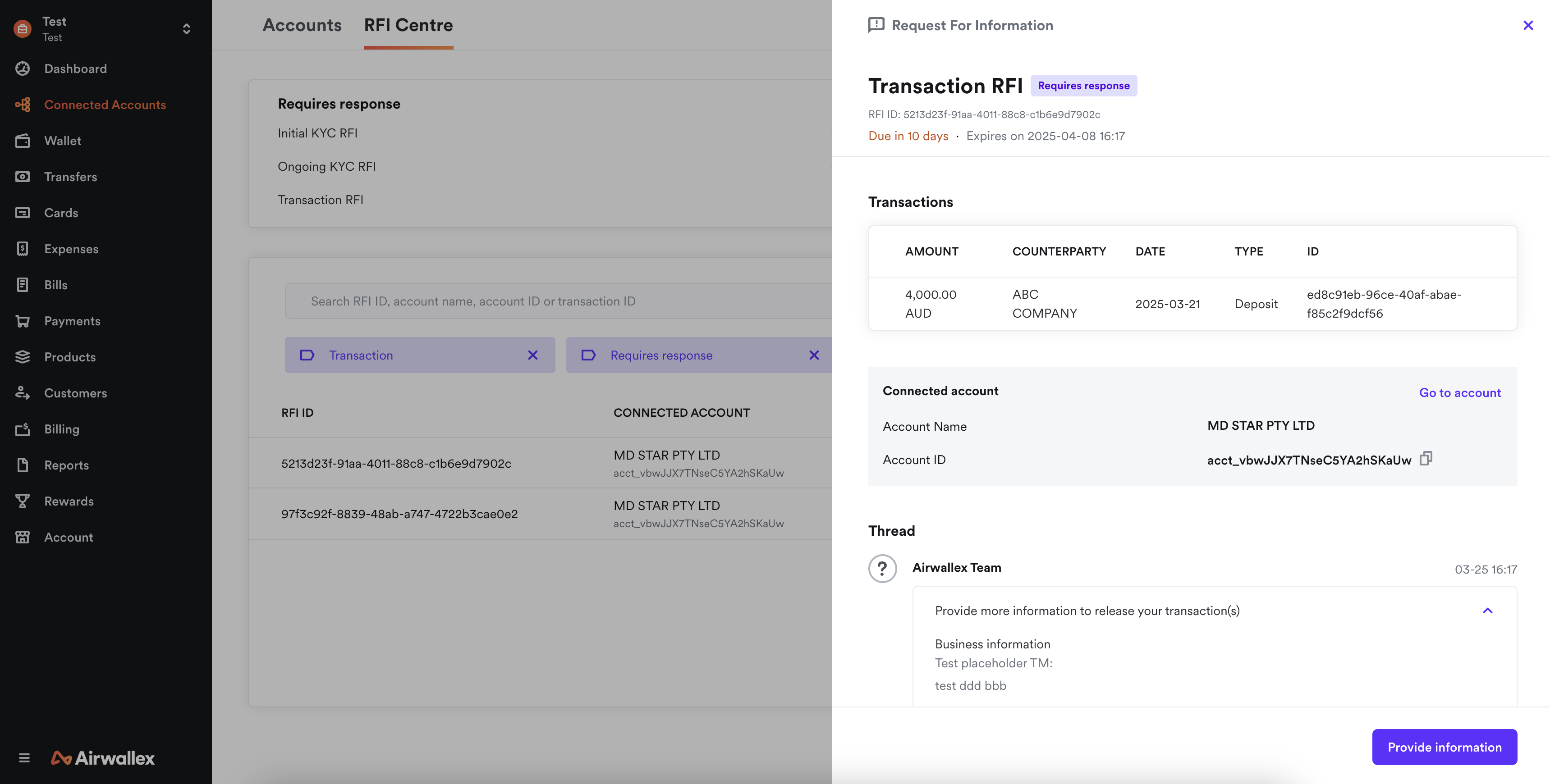This screenshot has width=1550, height=784.
Task: Open Wallet from the sidebar icon
Action: coord(22,141)
